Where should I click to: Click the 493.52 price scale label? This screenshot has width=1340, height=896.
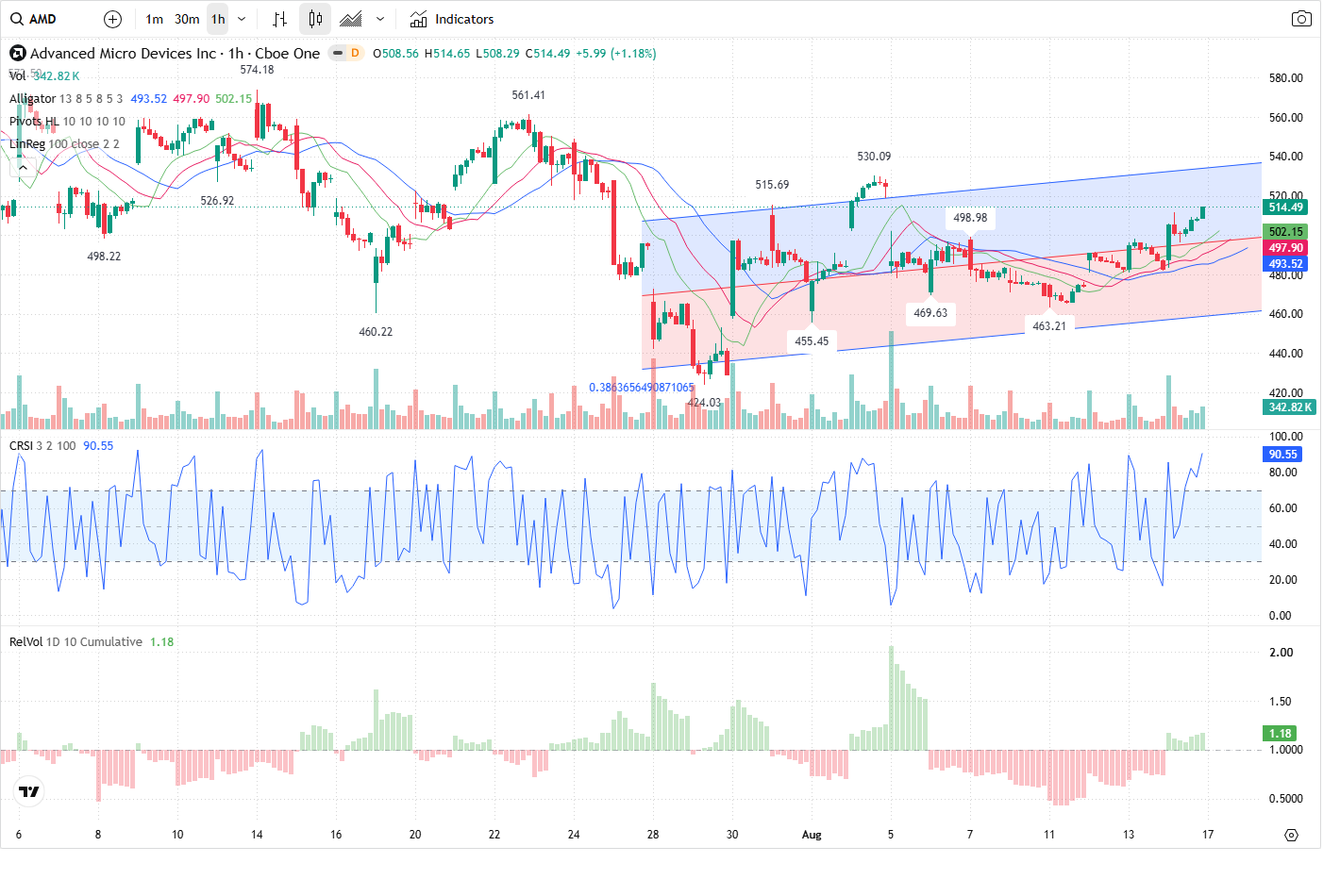pos(1285,264)
